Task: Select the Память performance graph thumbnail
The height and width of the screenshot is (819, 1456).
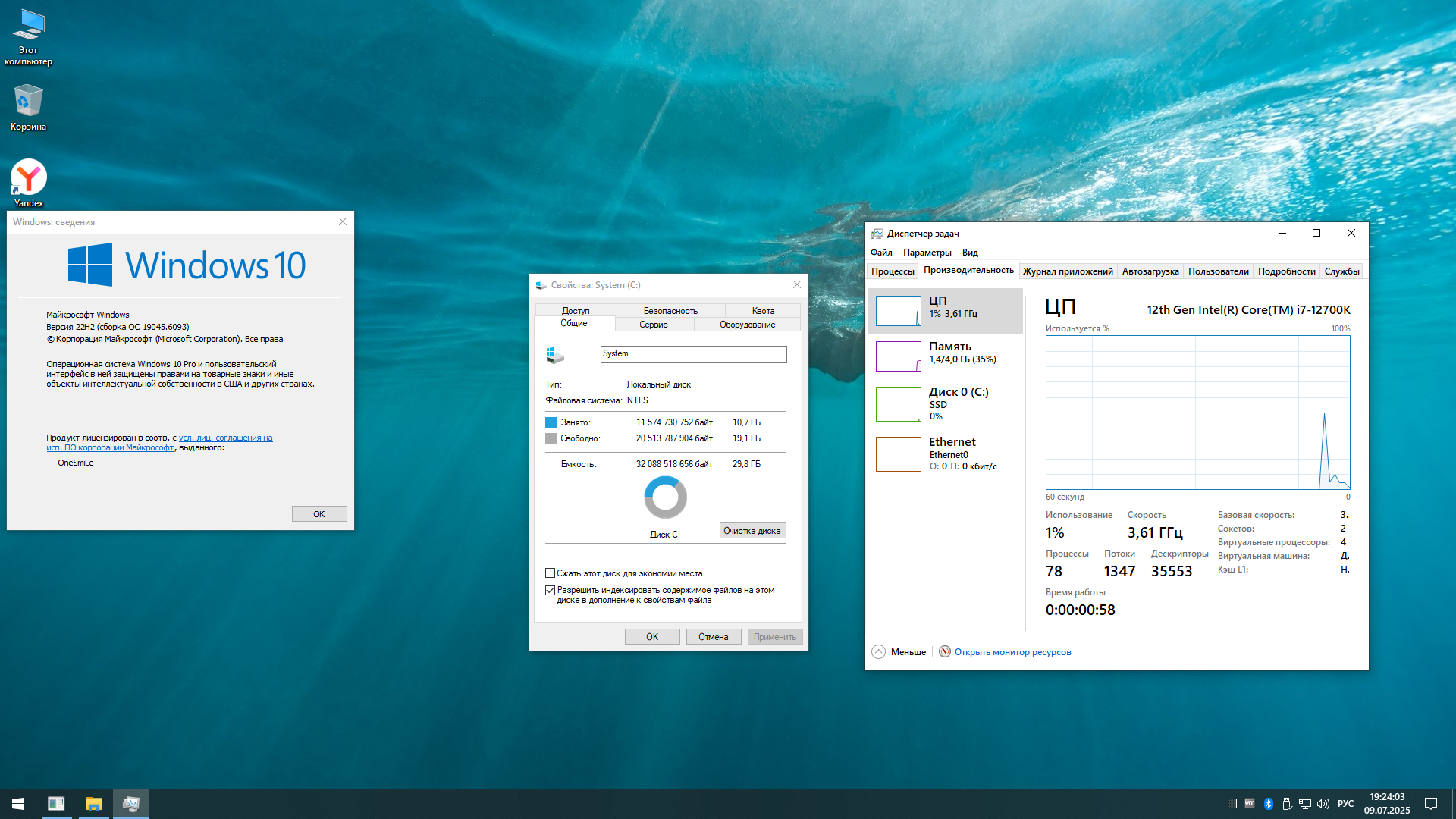Action: point(899,356)
